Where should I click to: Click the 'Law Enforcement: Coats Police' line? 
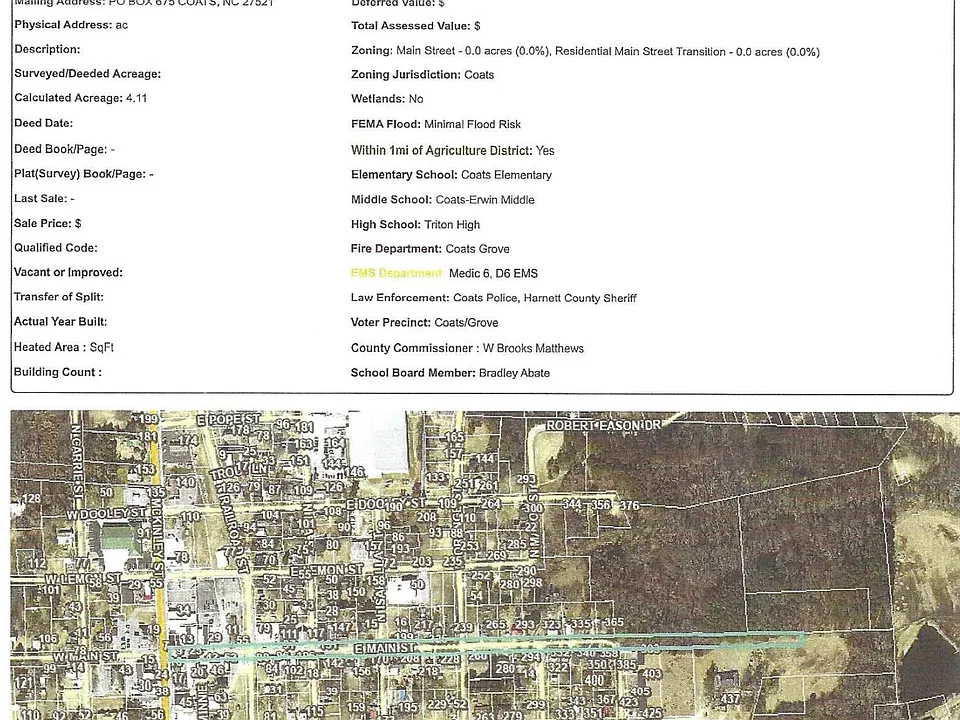[493, 298]
